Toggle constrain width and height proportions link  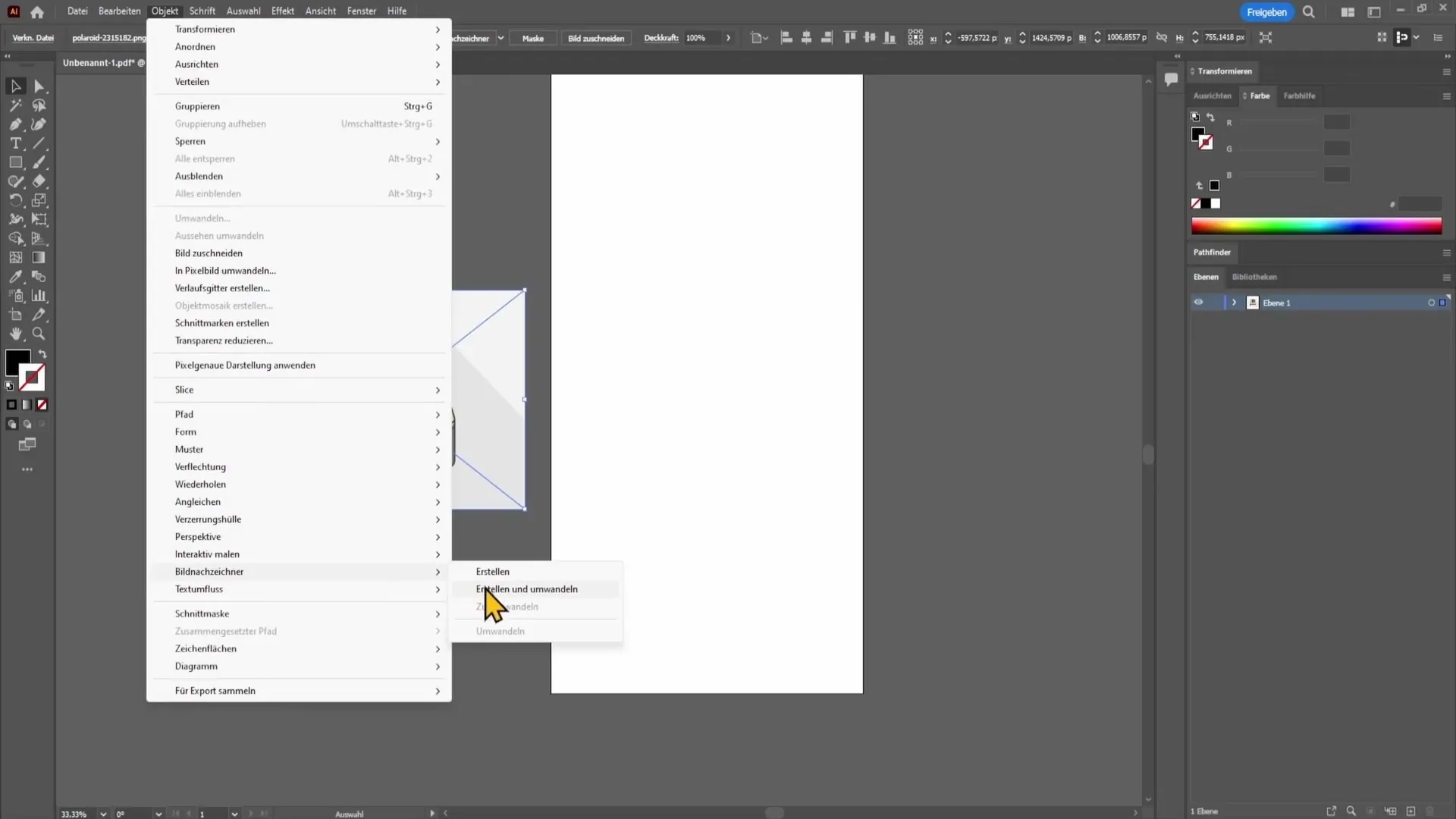[1162, 37]
